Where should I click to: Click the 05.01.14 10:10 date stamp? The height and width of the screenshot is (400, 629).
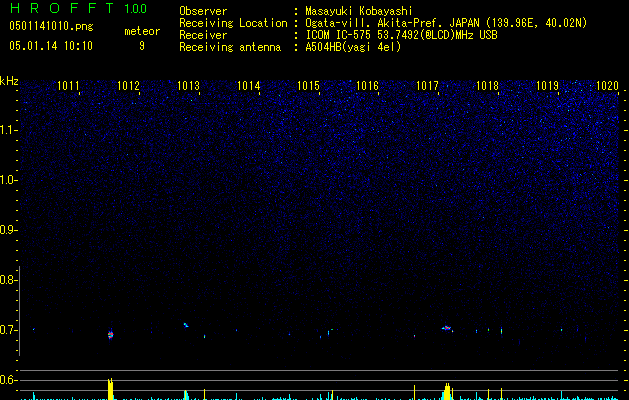(51, 46)
